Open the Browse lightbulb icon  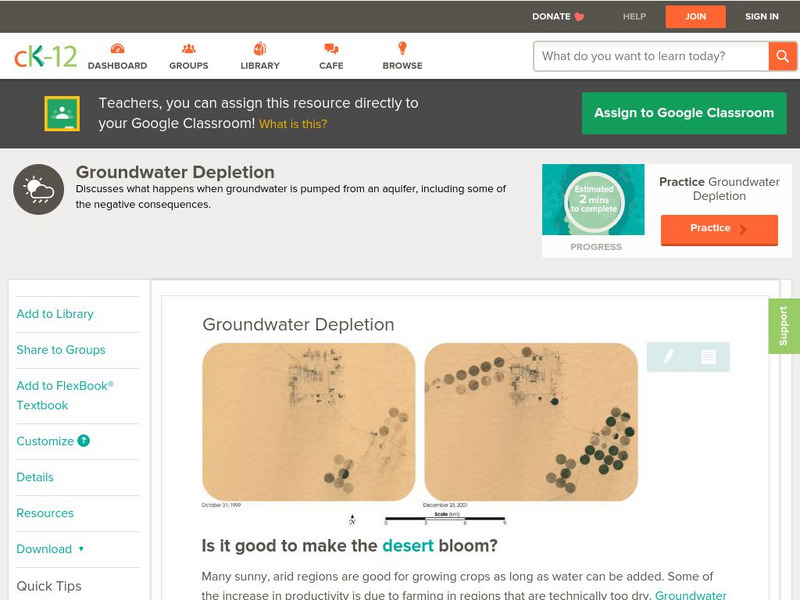click(403, 48)
